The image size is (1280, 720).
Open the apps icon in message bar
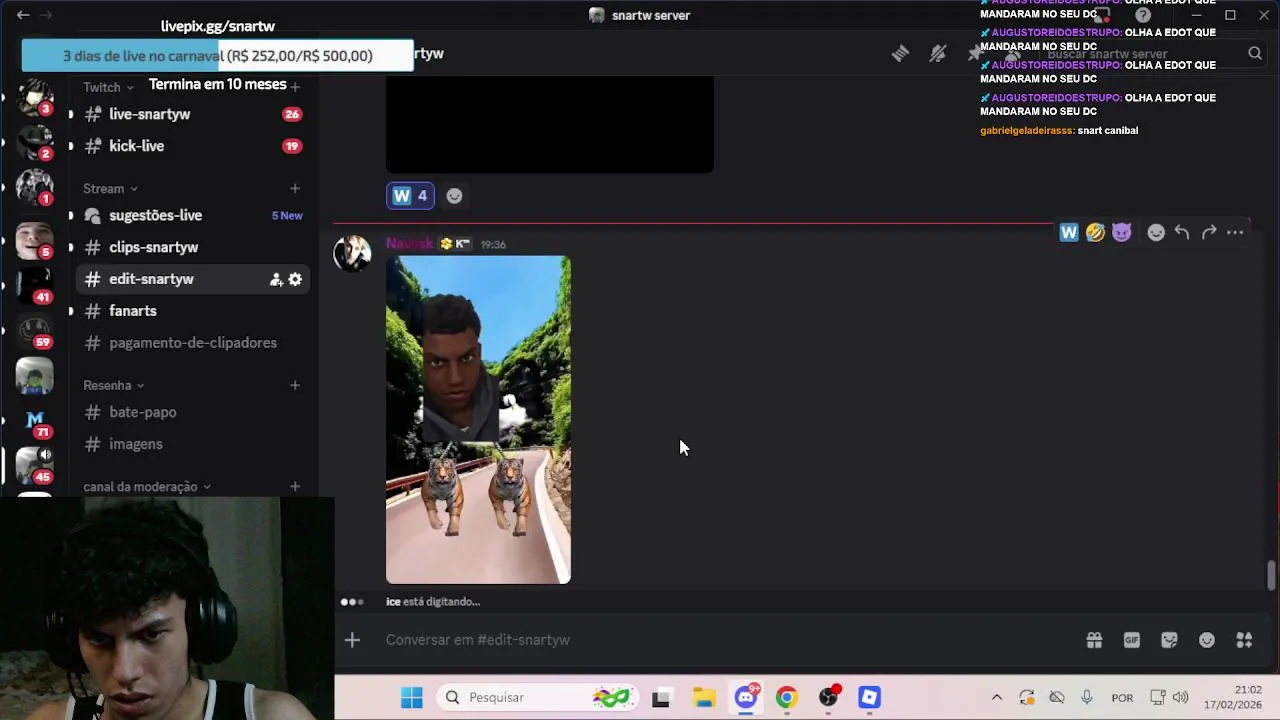pyautogui.click(x=1244, y=640)
